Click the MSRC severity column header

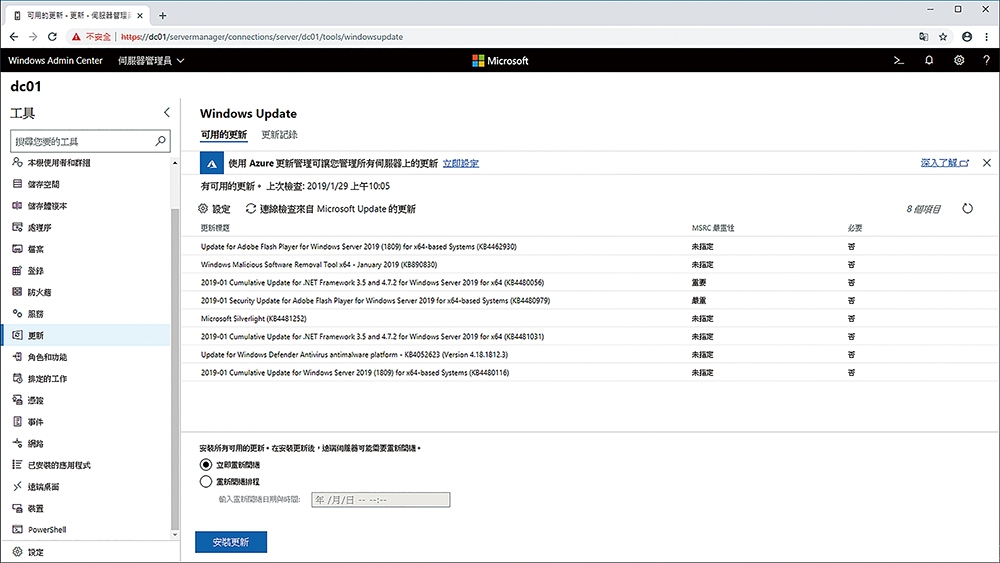click(713, 228)
